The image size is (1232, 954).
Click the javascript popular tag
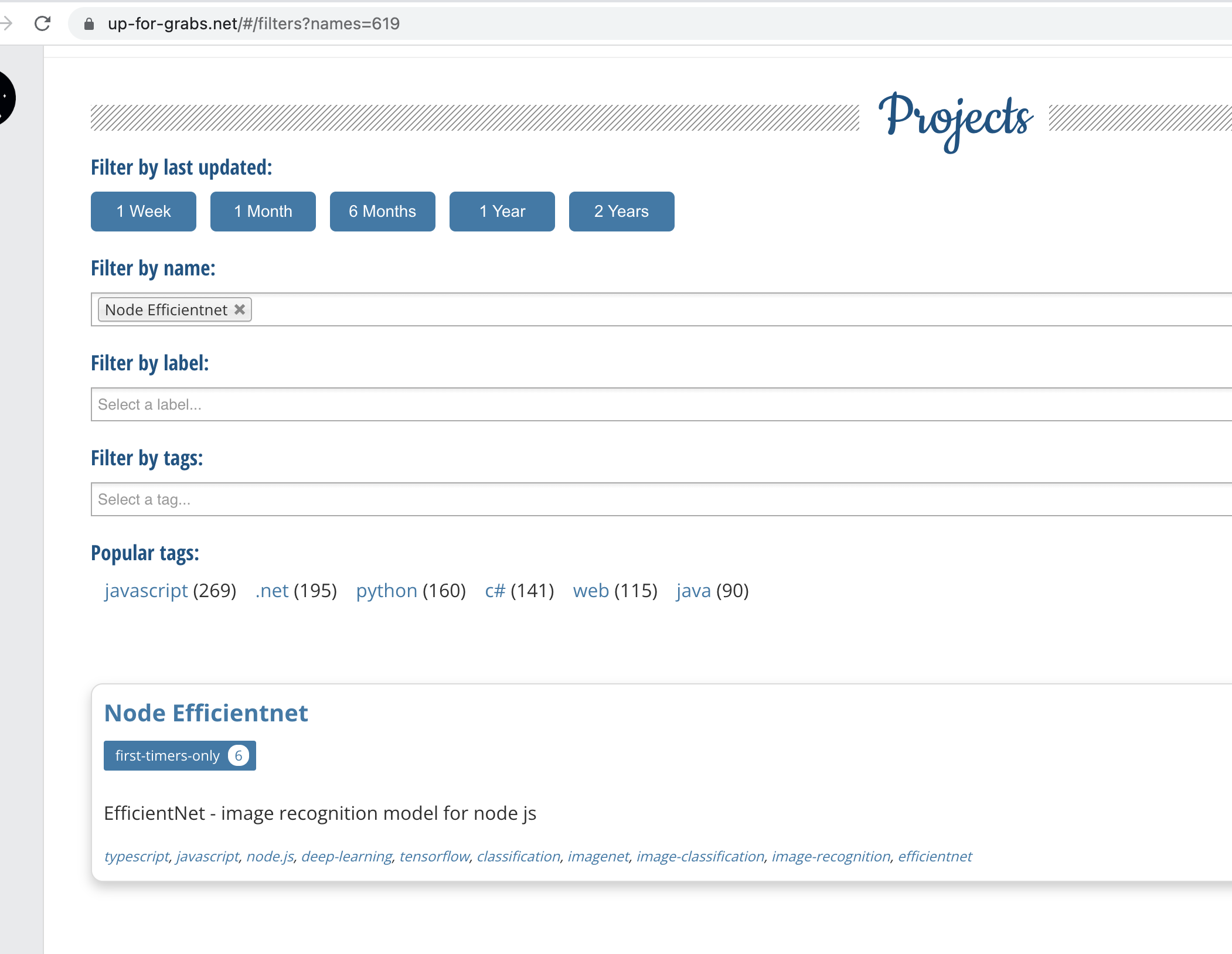point(147,591)
